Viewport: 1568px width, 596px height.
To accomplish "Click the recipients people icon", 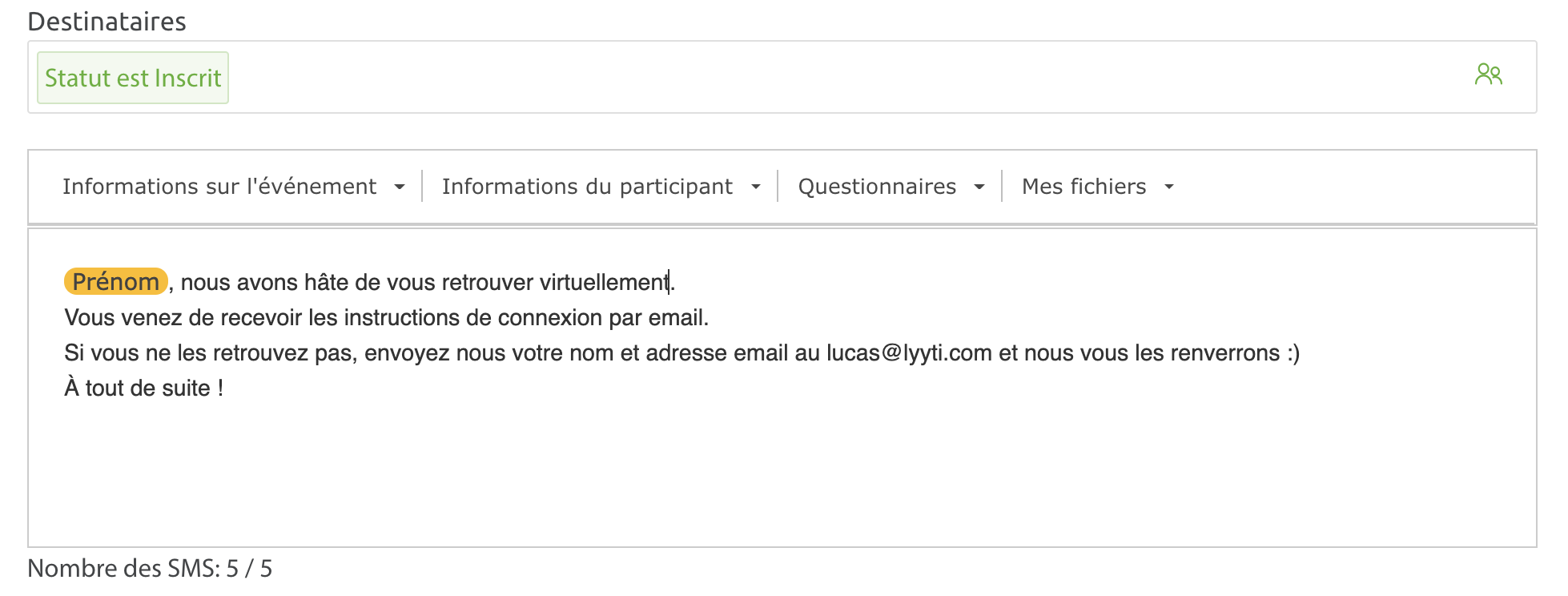I will (1488, 75).
